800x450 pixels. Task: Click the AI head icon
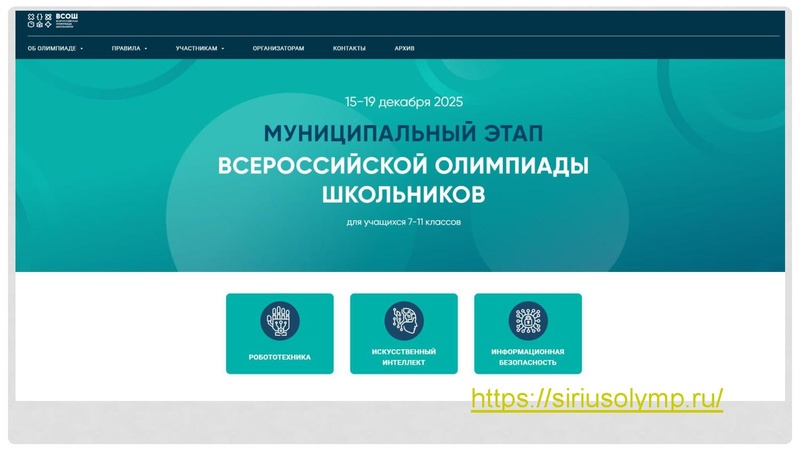(x=404, y=321)
